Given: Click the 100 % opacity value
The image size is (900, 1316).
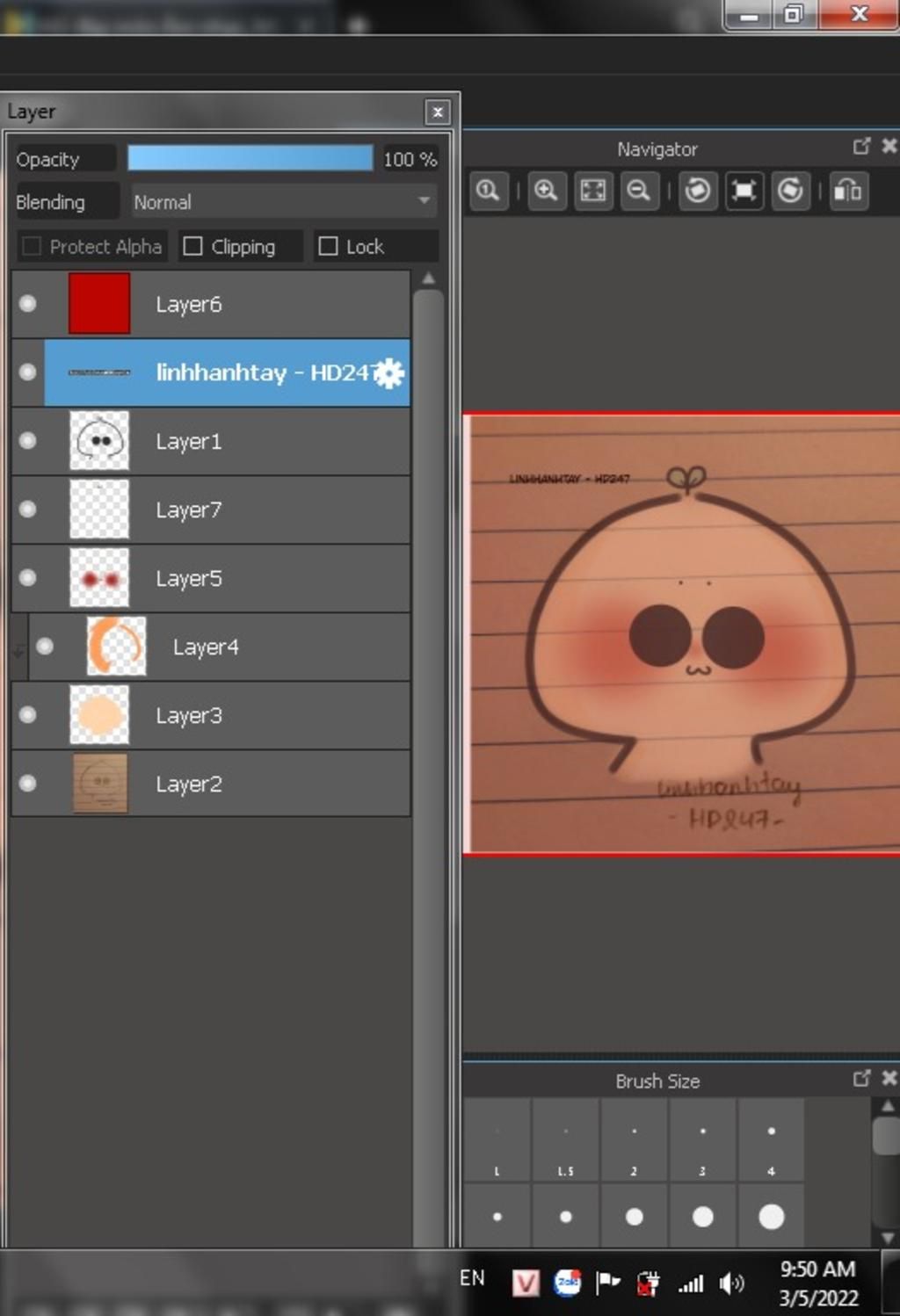Looking at the screenshot, I should (410, 159).
